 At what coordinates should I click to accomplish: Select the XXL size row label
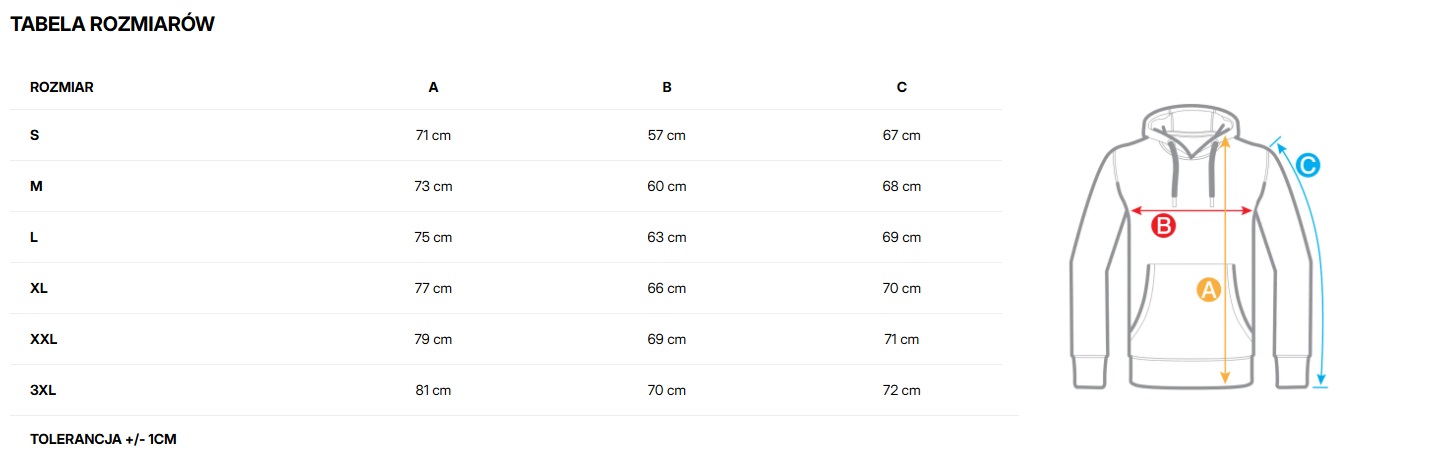tap(44, 339)
